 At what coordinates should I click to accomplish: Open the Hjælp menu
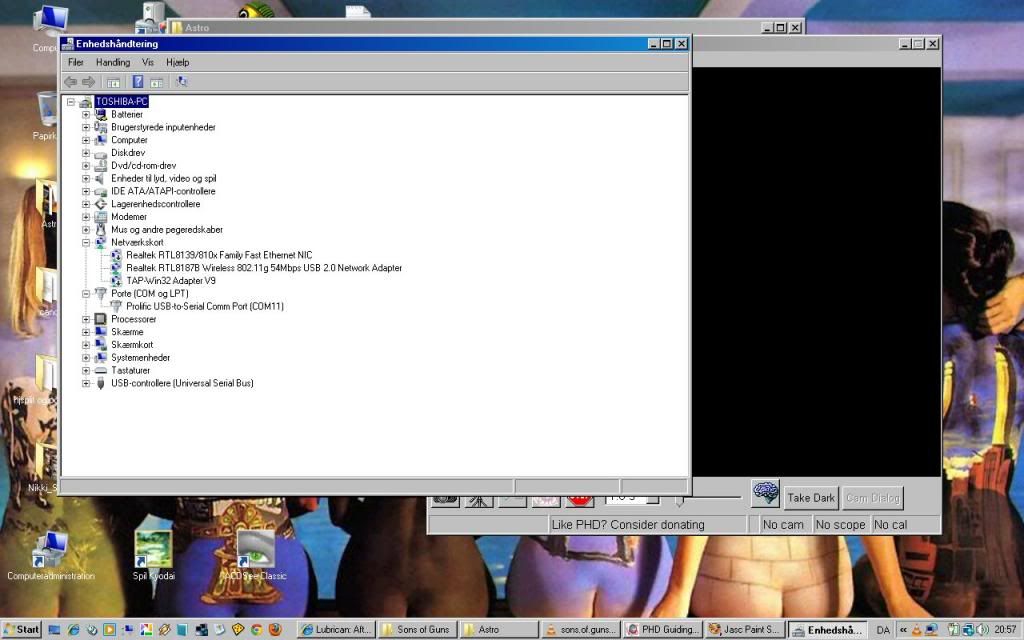(x=178, y=63)
